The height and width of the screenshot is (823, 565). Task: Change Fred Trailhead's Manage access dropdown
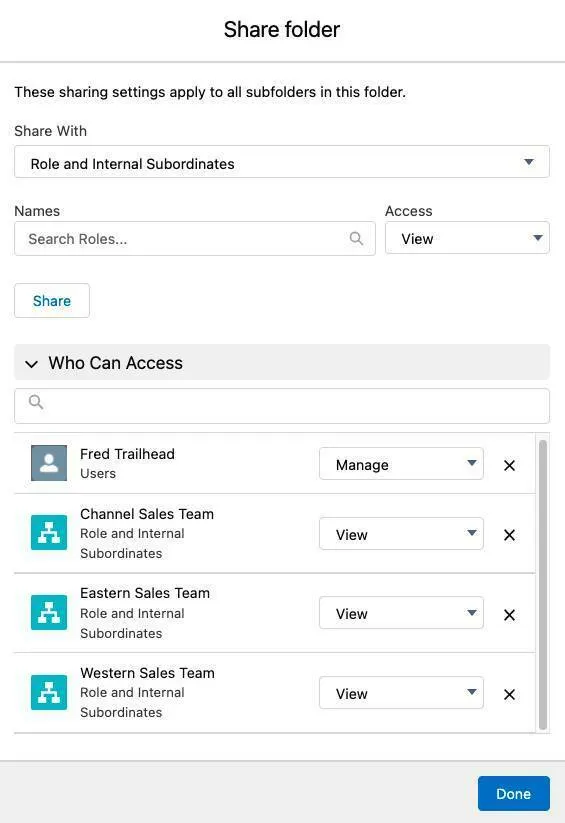(401, 463)
